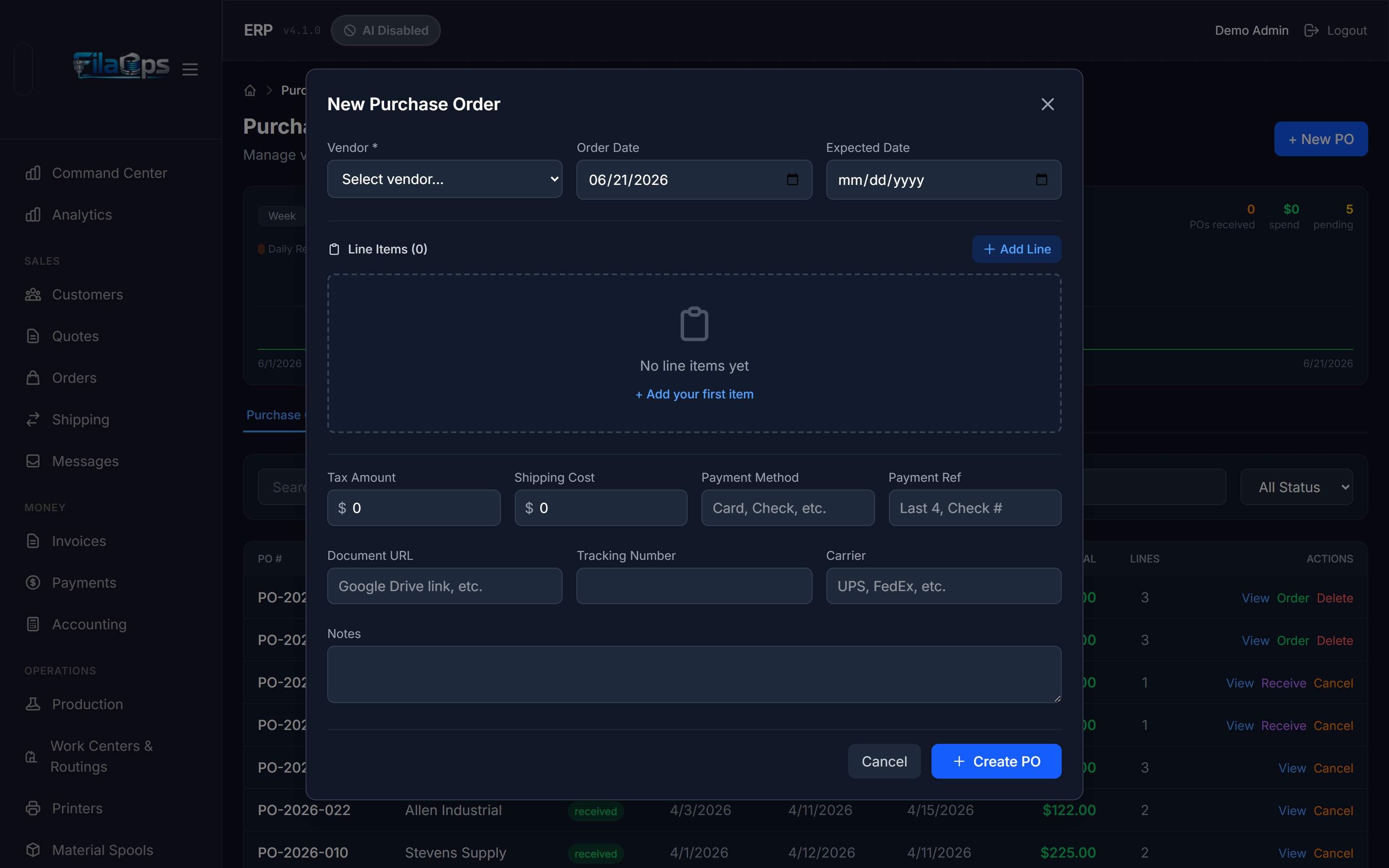Open Material Spools in the sidebar
Screen dimensions: 1389x868
pyautogui.click(x=102, y=850)
